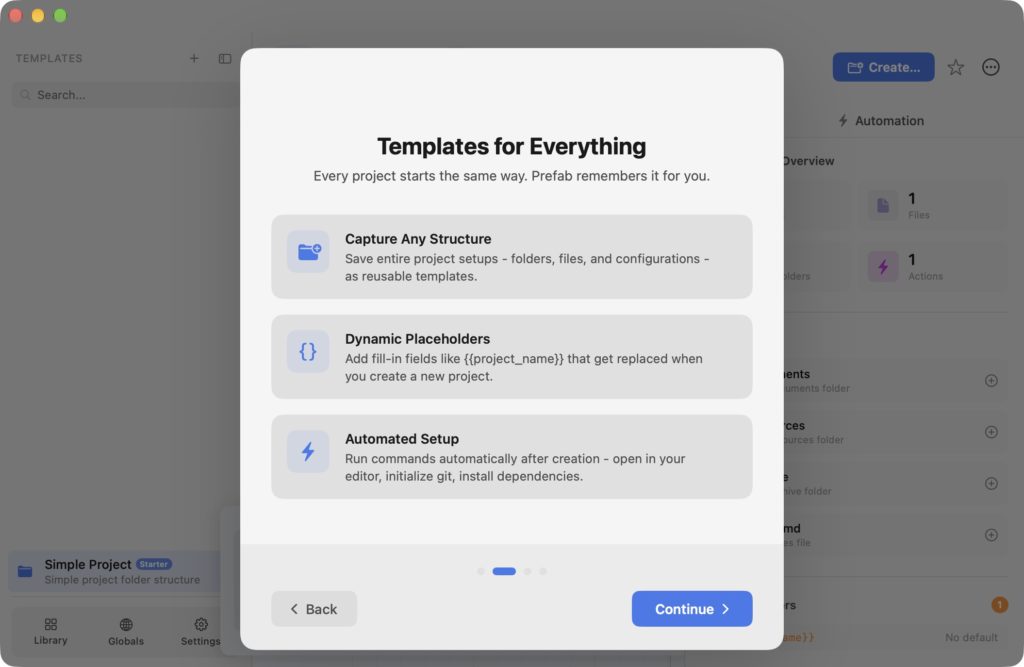Viewport: 1024px width, 667px height.
Task: Click the Globals globe icon
Action: click(x=126, y=625)
